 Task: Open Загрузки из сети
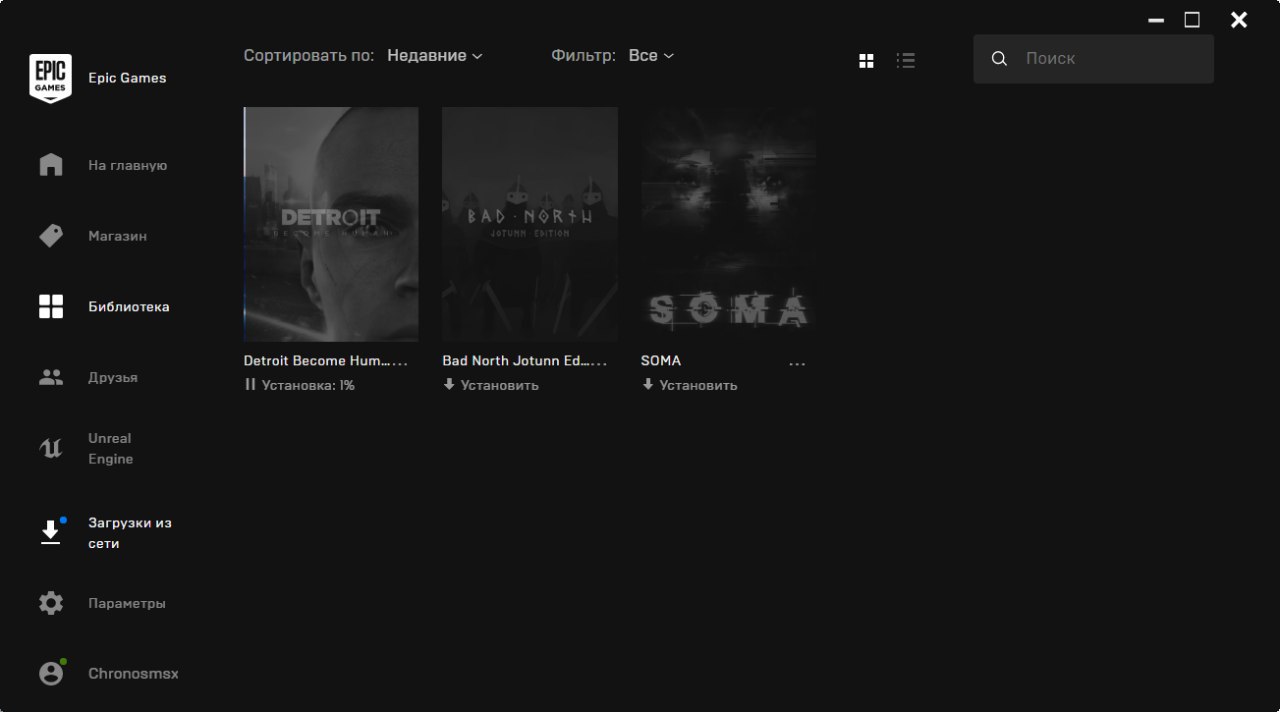tap(130, 533)
